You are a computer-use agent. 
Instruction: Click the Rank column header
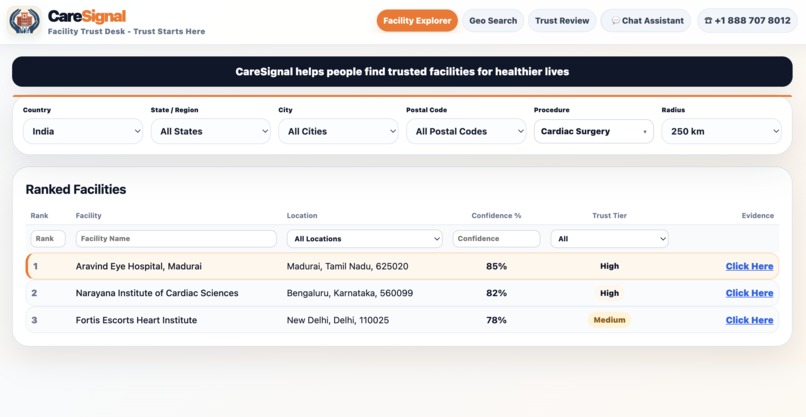tap(40, 215)
